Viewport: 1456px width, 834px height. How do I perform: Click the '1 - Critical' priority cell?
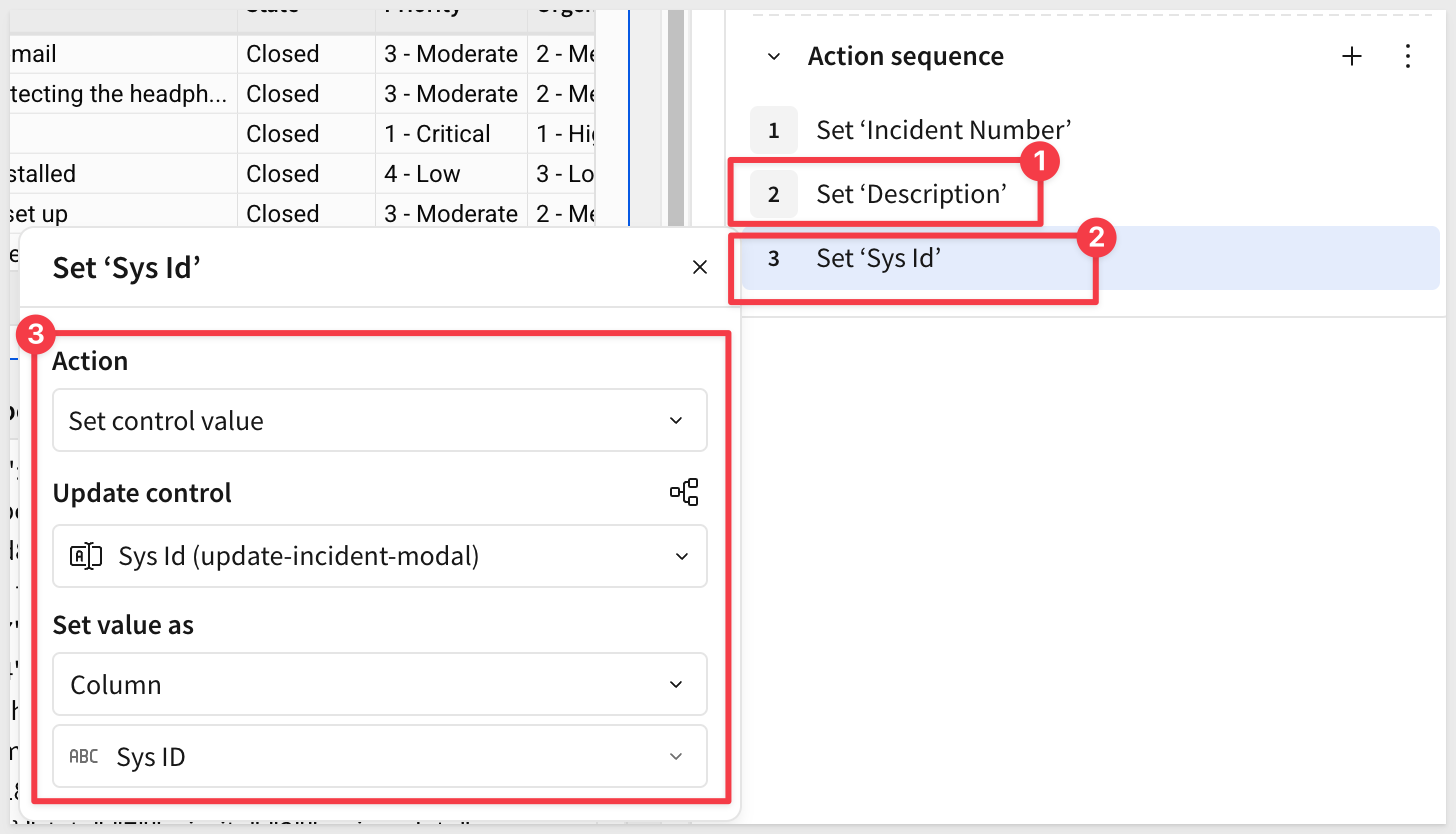[438, 134]
